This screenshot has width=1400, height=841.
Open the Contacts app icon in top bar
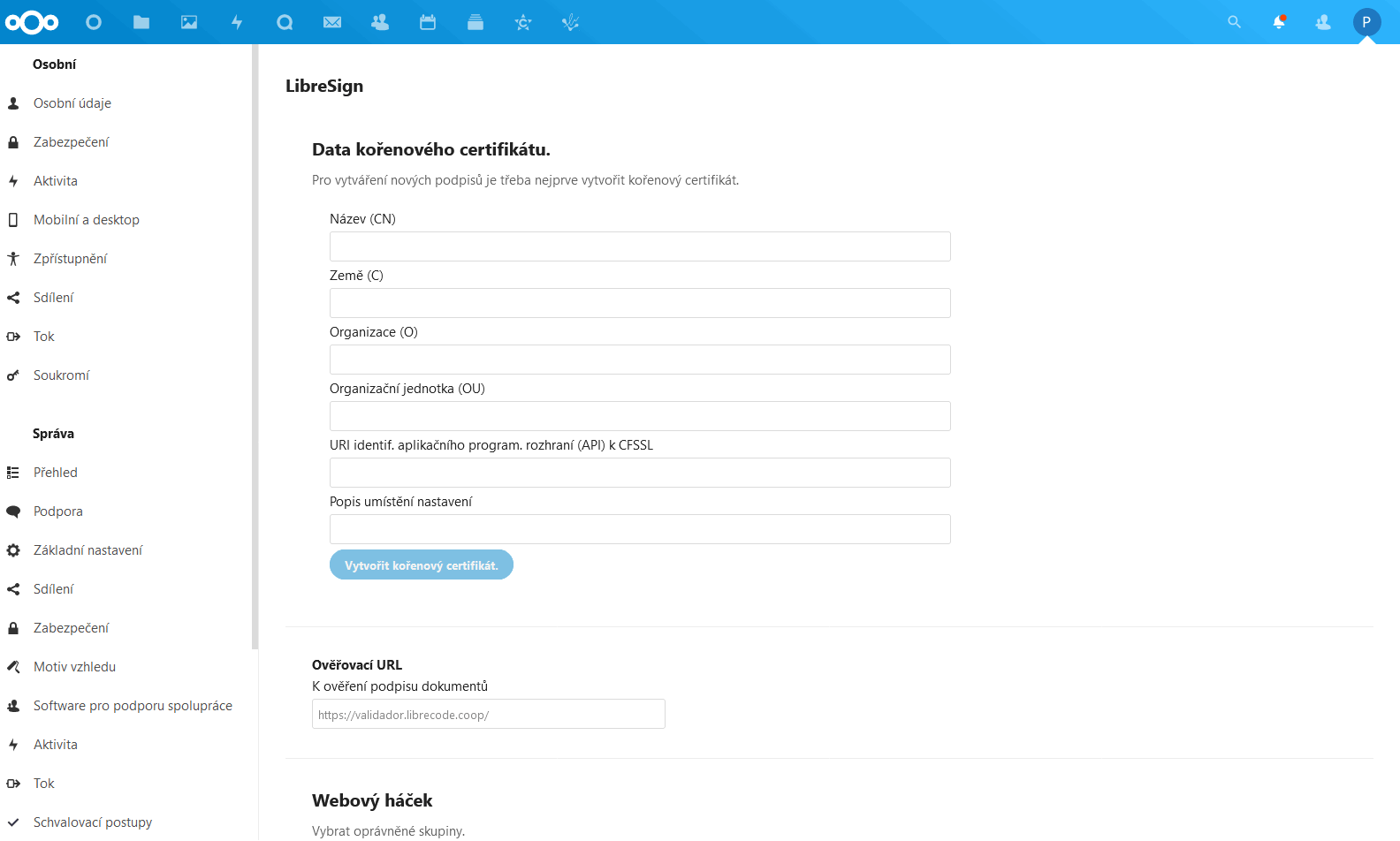(x=380, y=22)
